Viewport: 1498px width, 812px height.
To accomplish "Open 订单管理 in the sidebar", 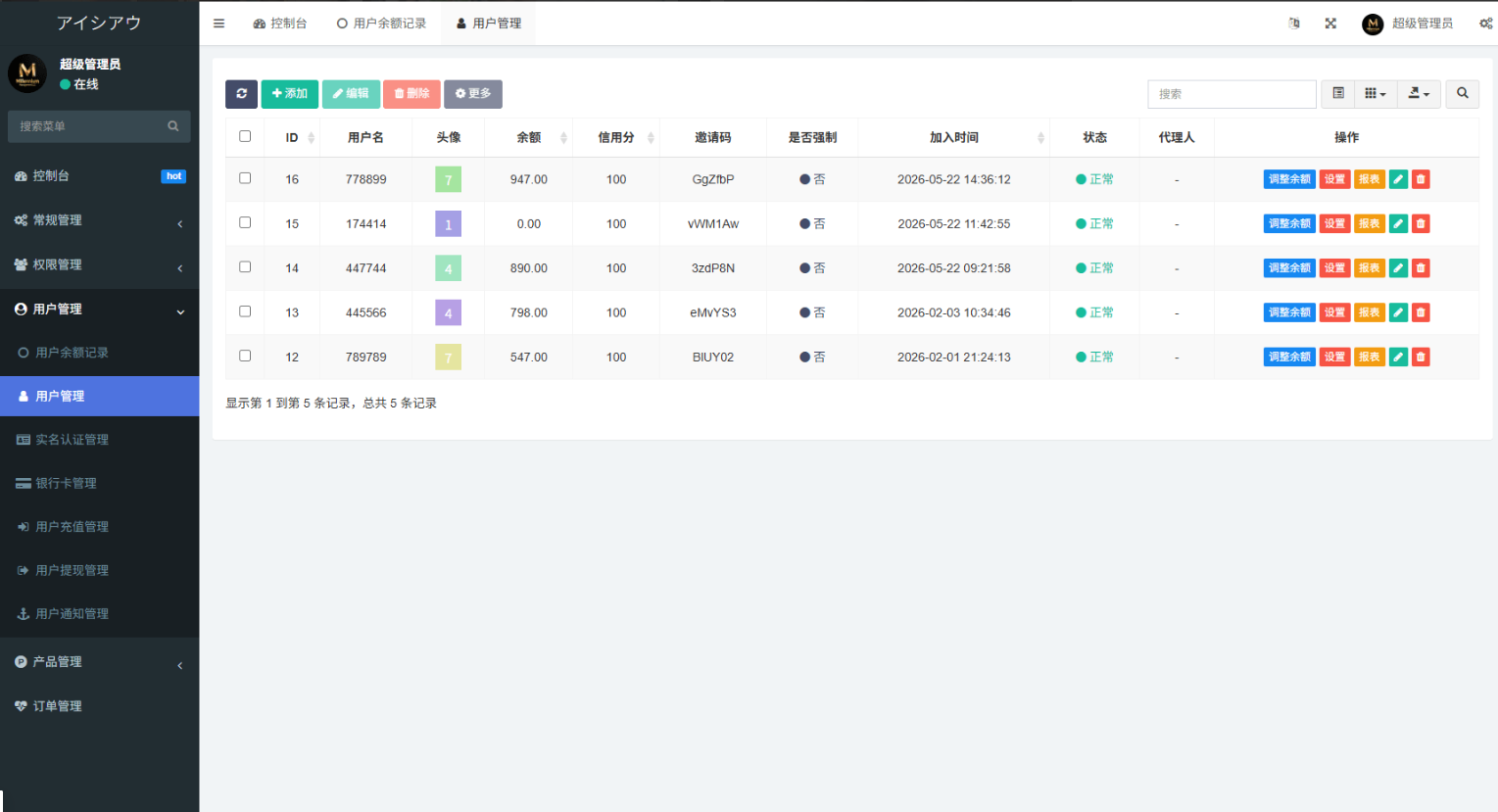I will tap(99, 706).
